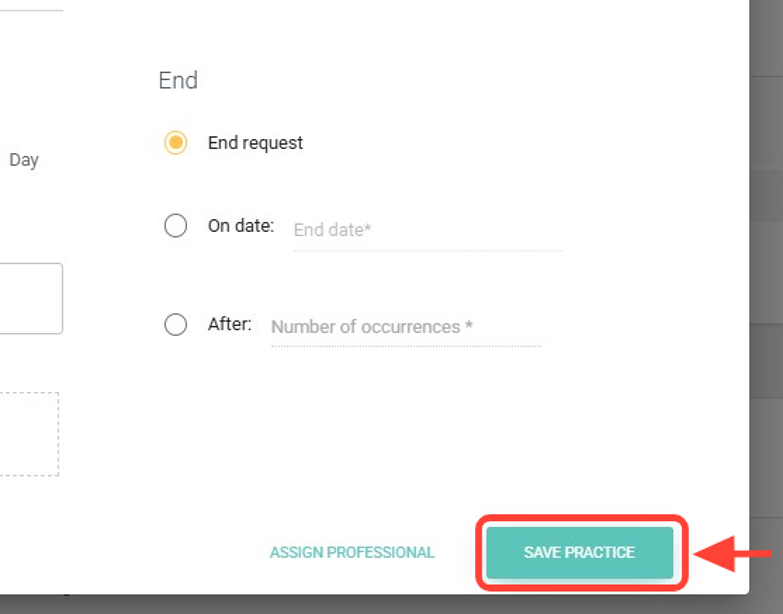Click the underlined field at top-left corner
The image size is (783, 614).
pos(30,5)
